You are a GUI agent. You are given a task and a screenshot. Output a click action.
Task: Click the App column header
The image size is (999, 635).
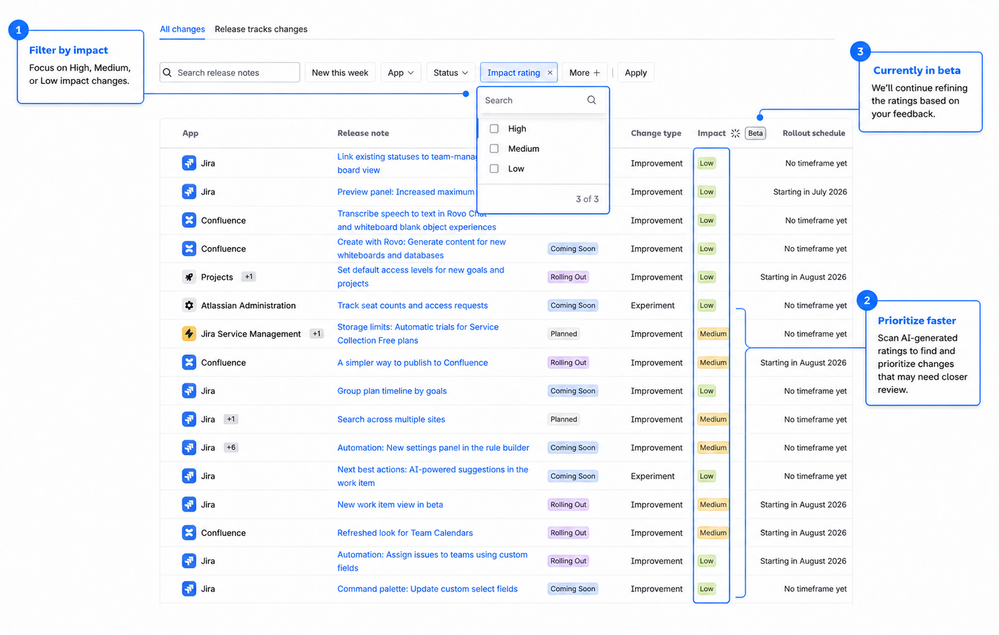coord(190,133)
